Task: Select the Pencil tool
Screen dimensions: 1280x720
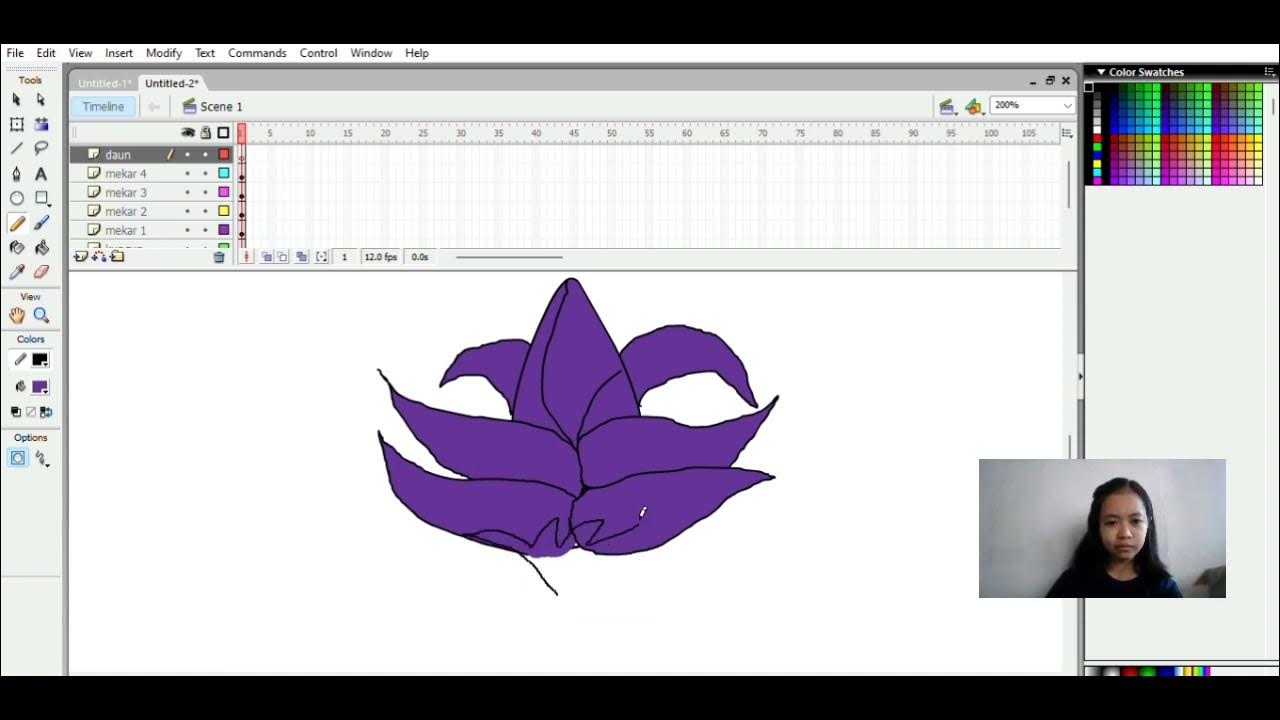Action: pos(17,223)
